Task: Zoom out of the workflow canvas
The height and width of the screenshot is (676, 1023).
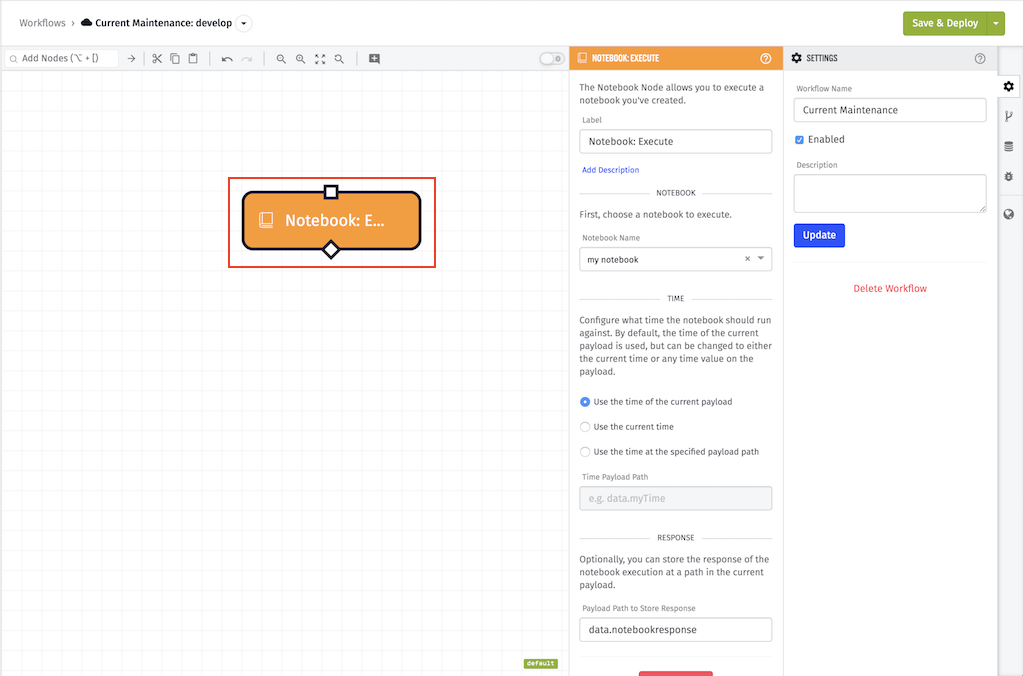Action: pyautogui.click(x=281, y=59)
